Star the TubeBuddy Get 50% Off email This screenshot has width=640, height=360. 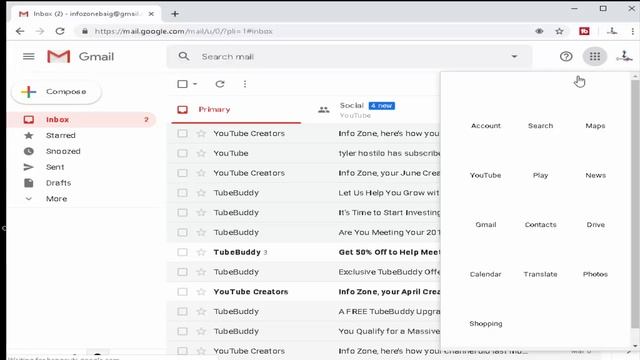coord(201,252)
